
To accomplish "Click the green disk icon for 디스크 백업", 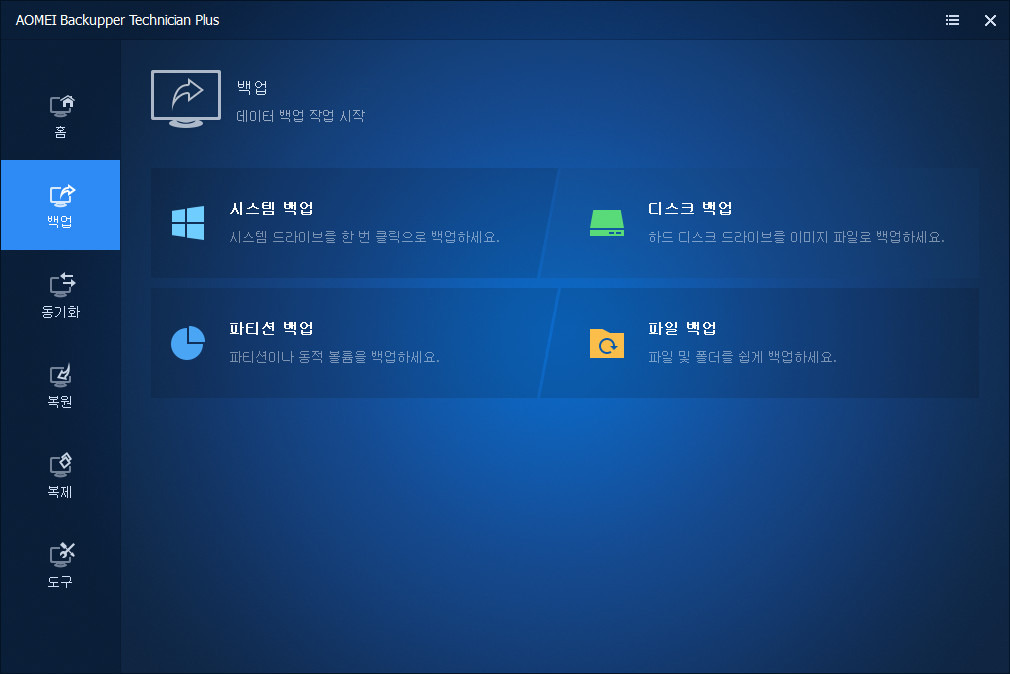I will 607,223.
